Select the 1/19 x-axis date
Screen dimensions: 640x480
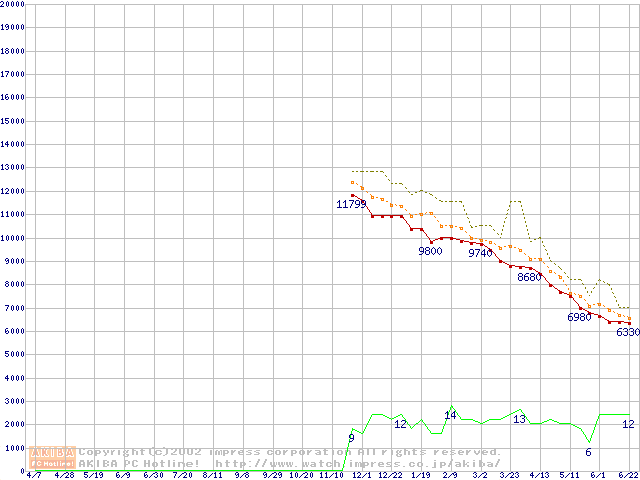(x=421, y=476)
